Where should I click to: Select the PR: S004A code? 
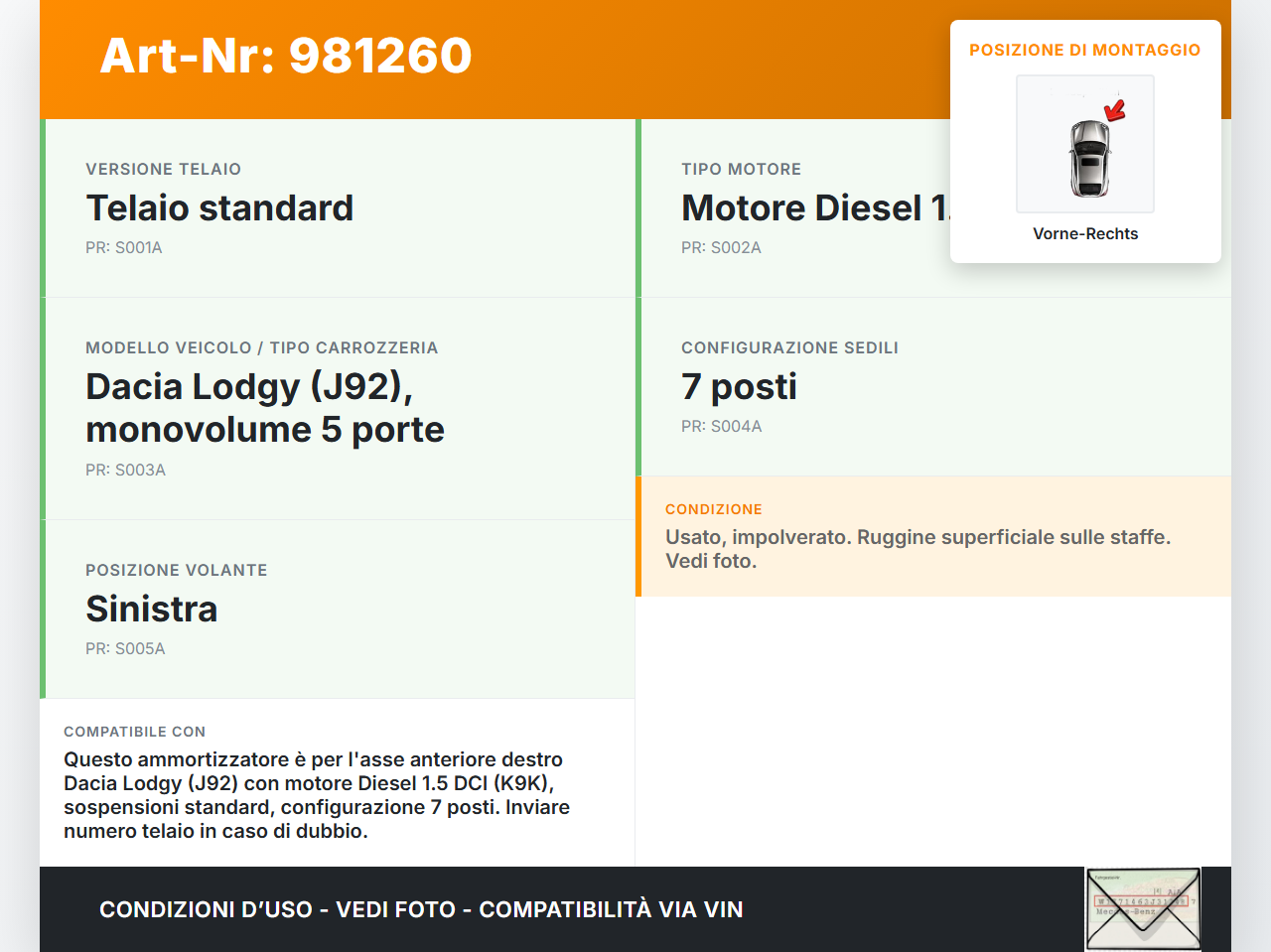tap(721, 426)
